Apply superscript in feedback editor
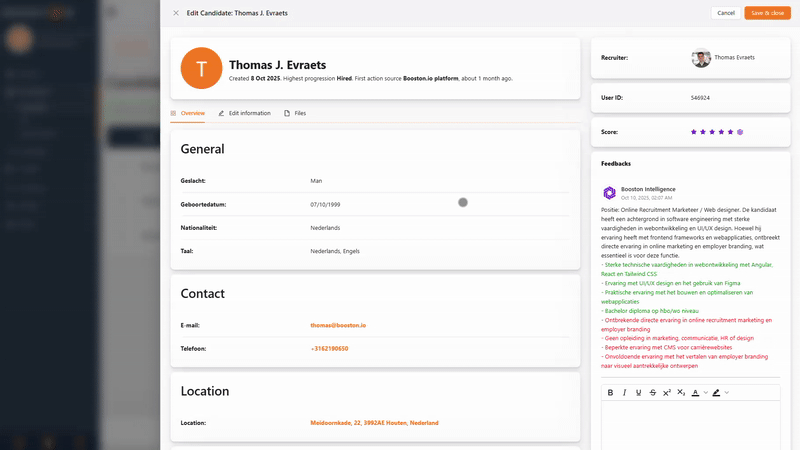This screenshot has height=450, width=800. (667, 392)
